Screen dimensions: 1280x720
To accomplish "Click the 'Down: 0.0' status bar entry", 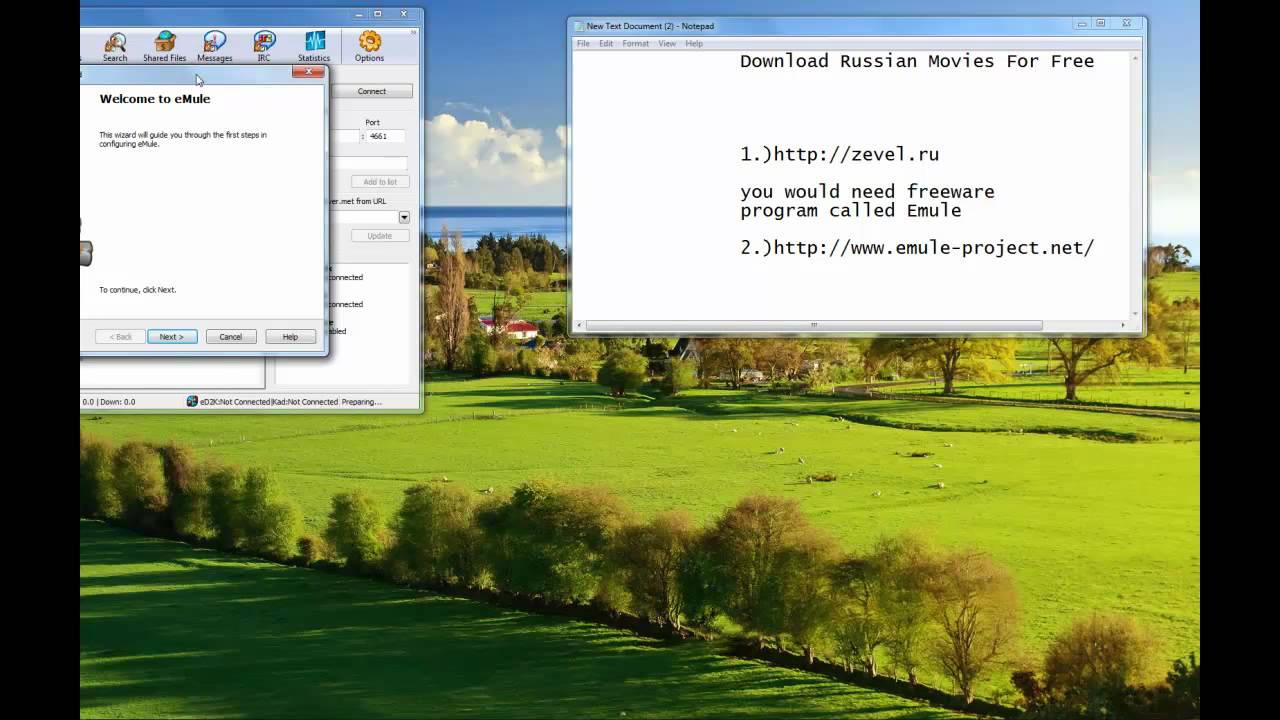I will point(118,402).
